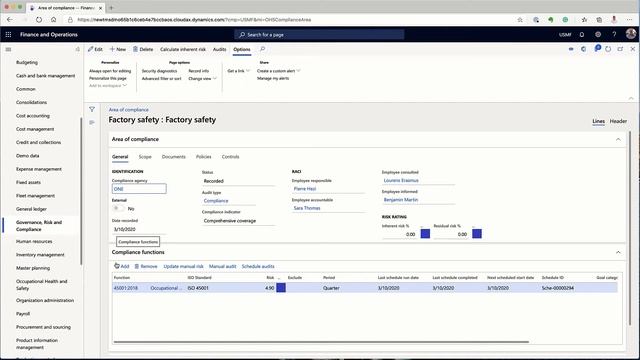Collapse the Area of compliance section
This screenshot has width=640, height=360.
tap(618, 140)
